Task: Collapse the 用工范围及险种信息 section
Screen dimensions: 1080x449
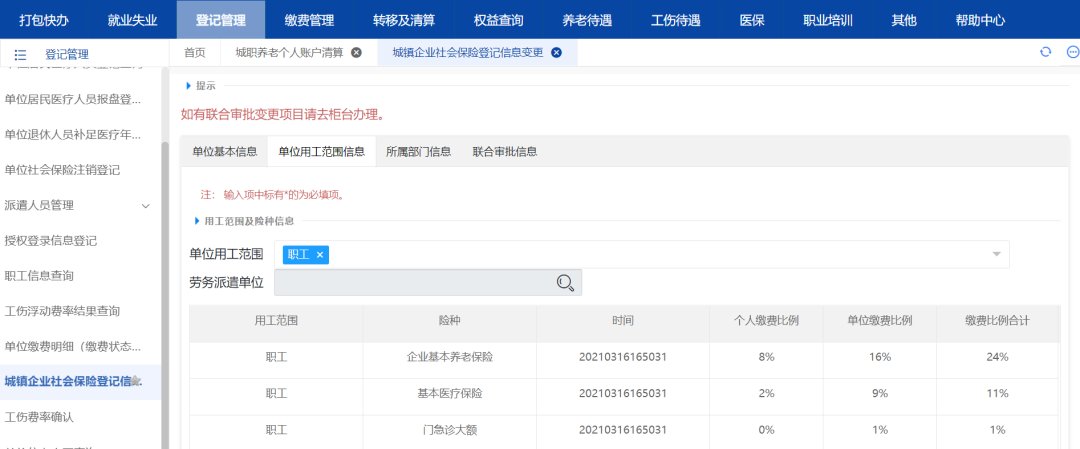Action: (x=196, y=221)
